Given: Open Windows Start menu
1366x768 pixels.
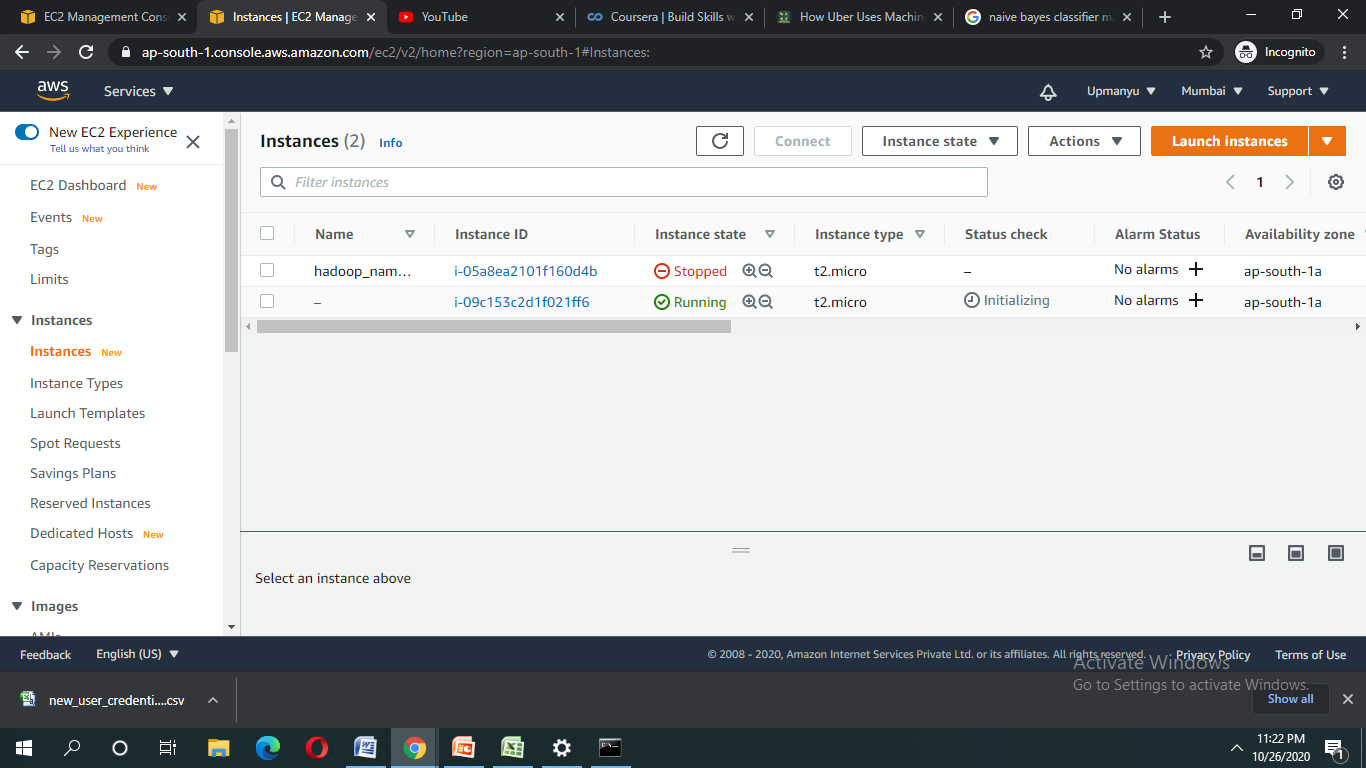Looking at the screenshot, I should tap(24, 748).
